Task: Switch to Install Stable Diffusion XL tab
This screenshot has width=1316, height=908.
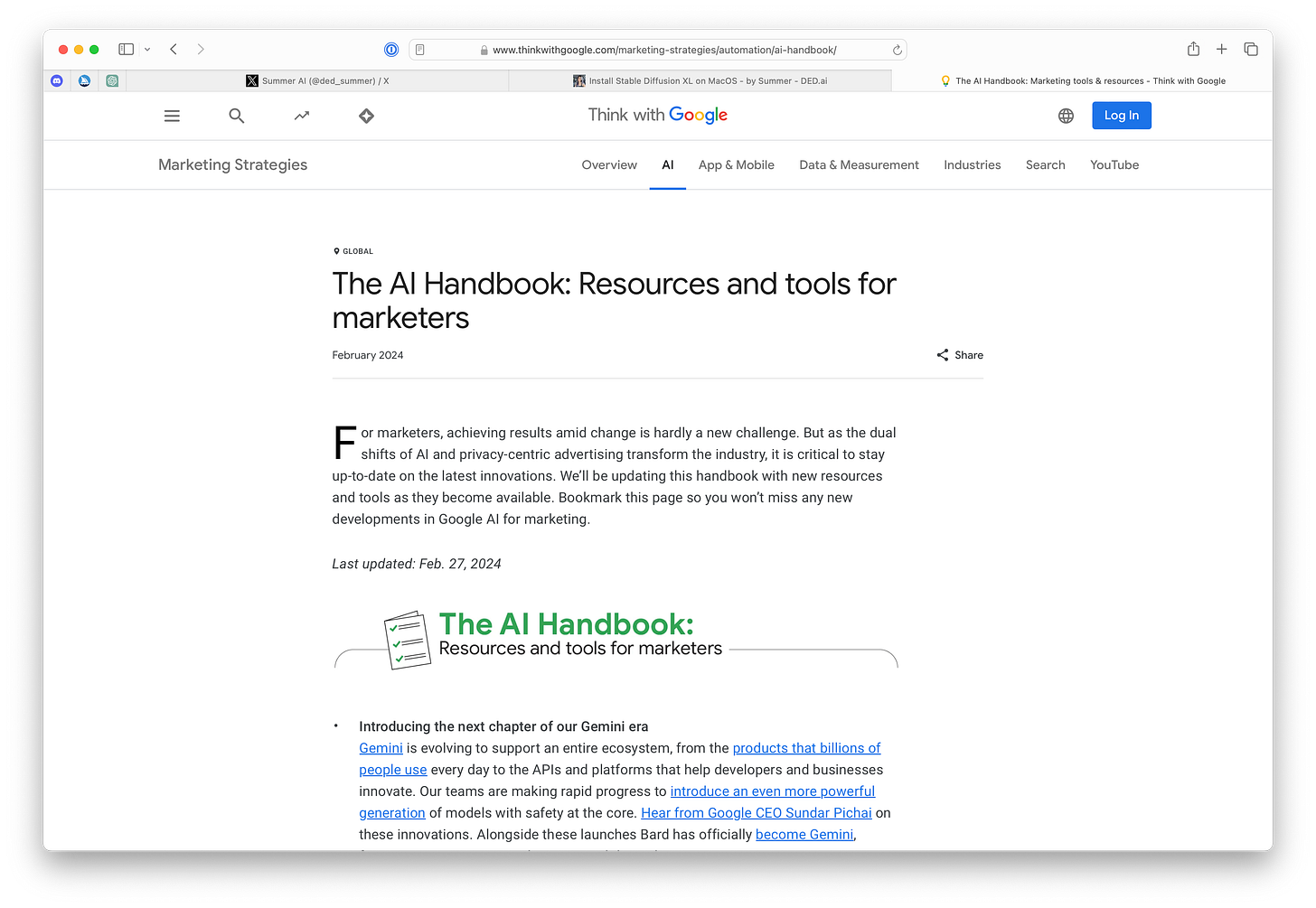Action: (x=700, y=80)
